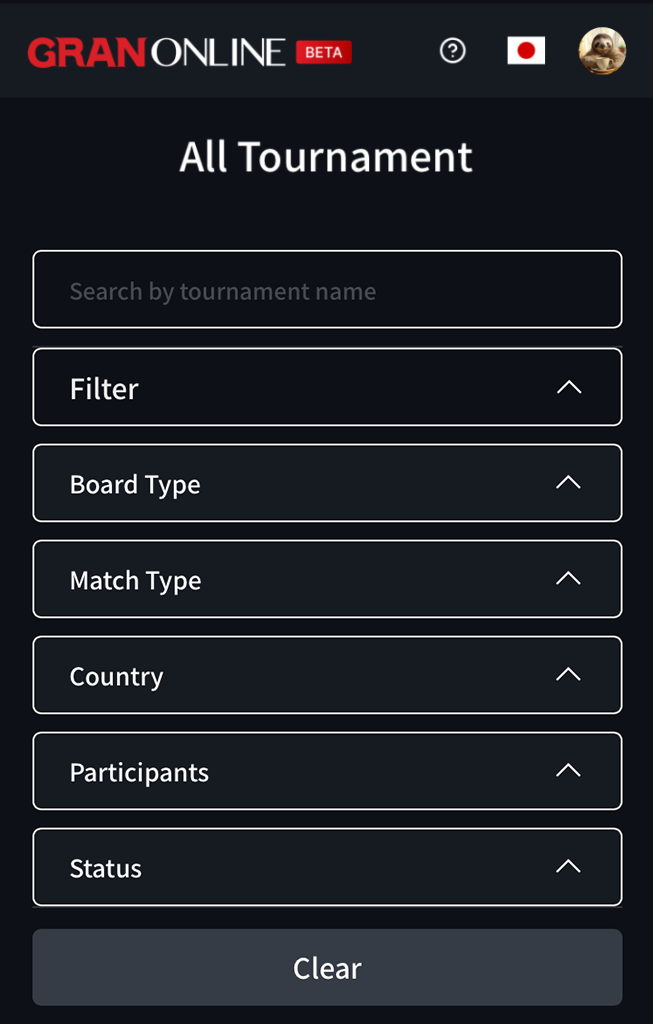Open the Participants filter dropdown
The image size is (653, 1024).
pos(327,771)
